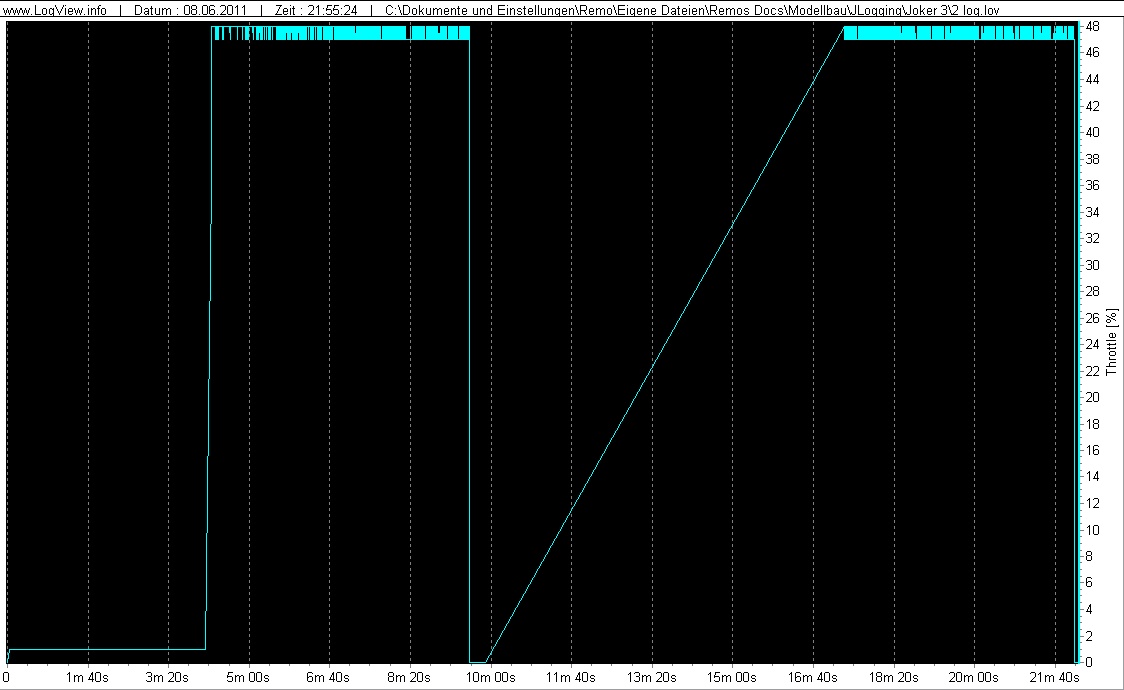1124x690 pixels.
Task: Click the 38 value on throttle axis
Action: coord(1092,158)
